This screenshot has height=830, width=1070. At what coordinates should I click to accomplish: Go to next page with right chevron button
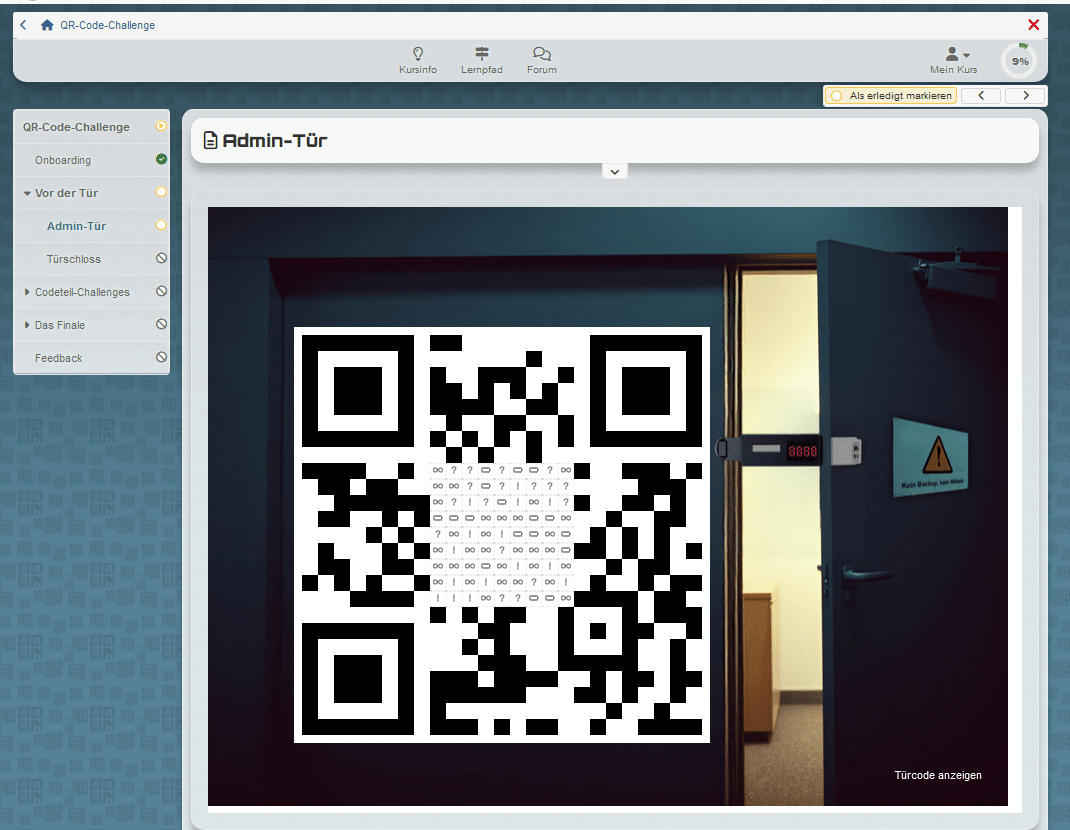1025,96
